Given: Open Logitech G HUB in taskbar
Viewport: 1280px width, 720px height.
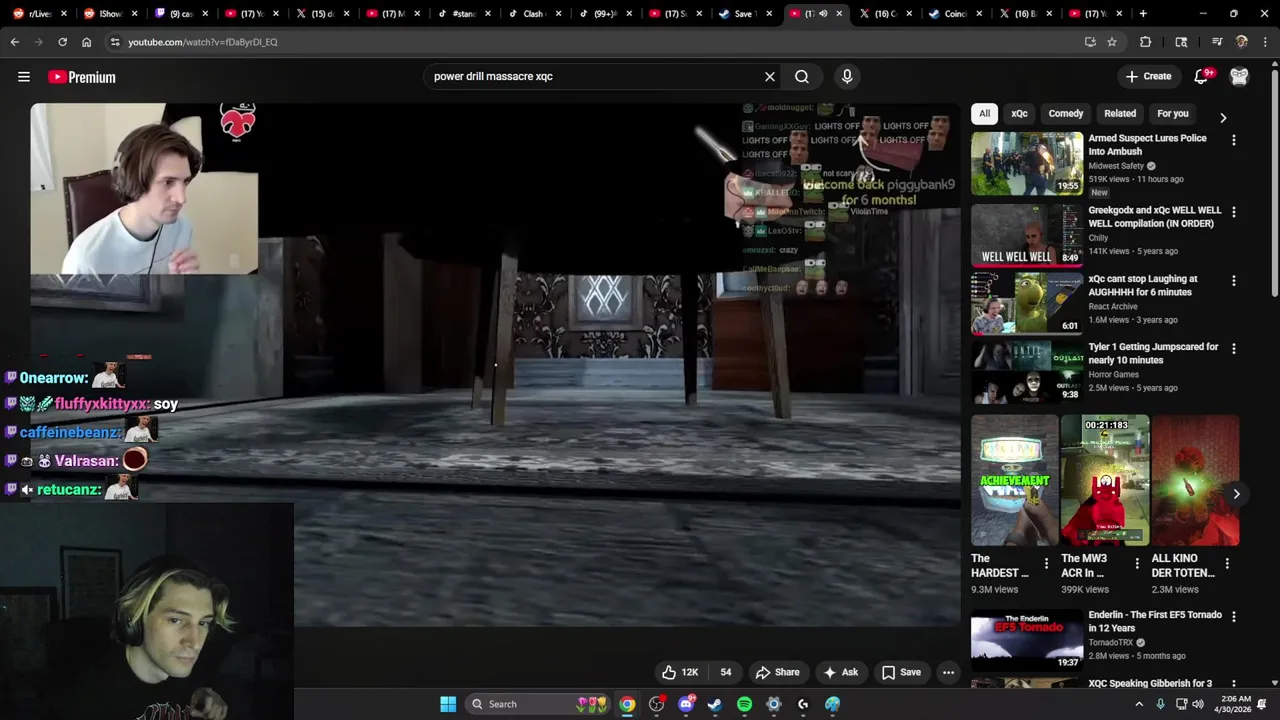Looking at the screenshot, I should click(x=803, y=704).
